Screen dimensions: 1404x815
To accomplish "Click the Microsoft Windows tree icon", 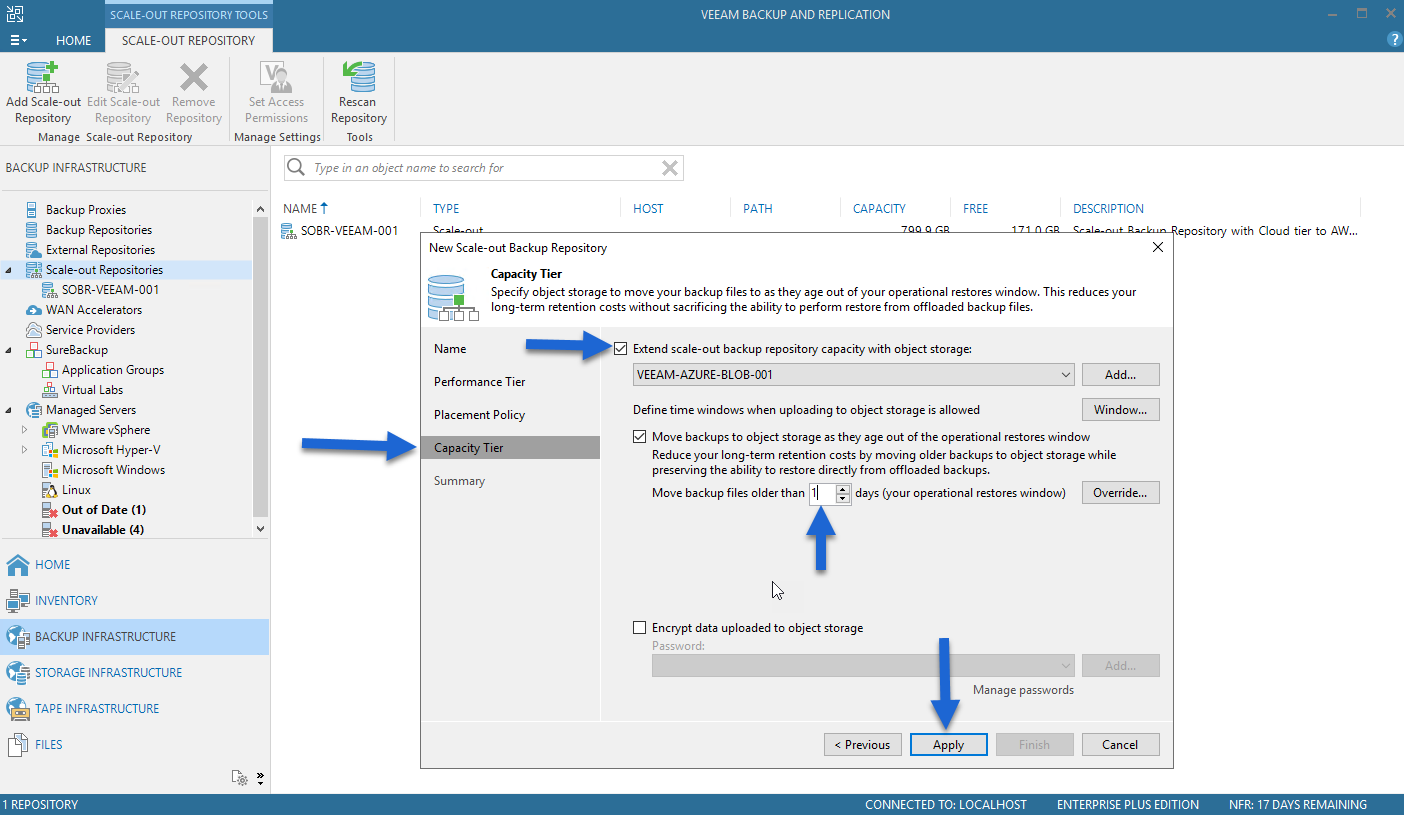I will [49, 470].
